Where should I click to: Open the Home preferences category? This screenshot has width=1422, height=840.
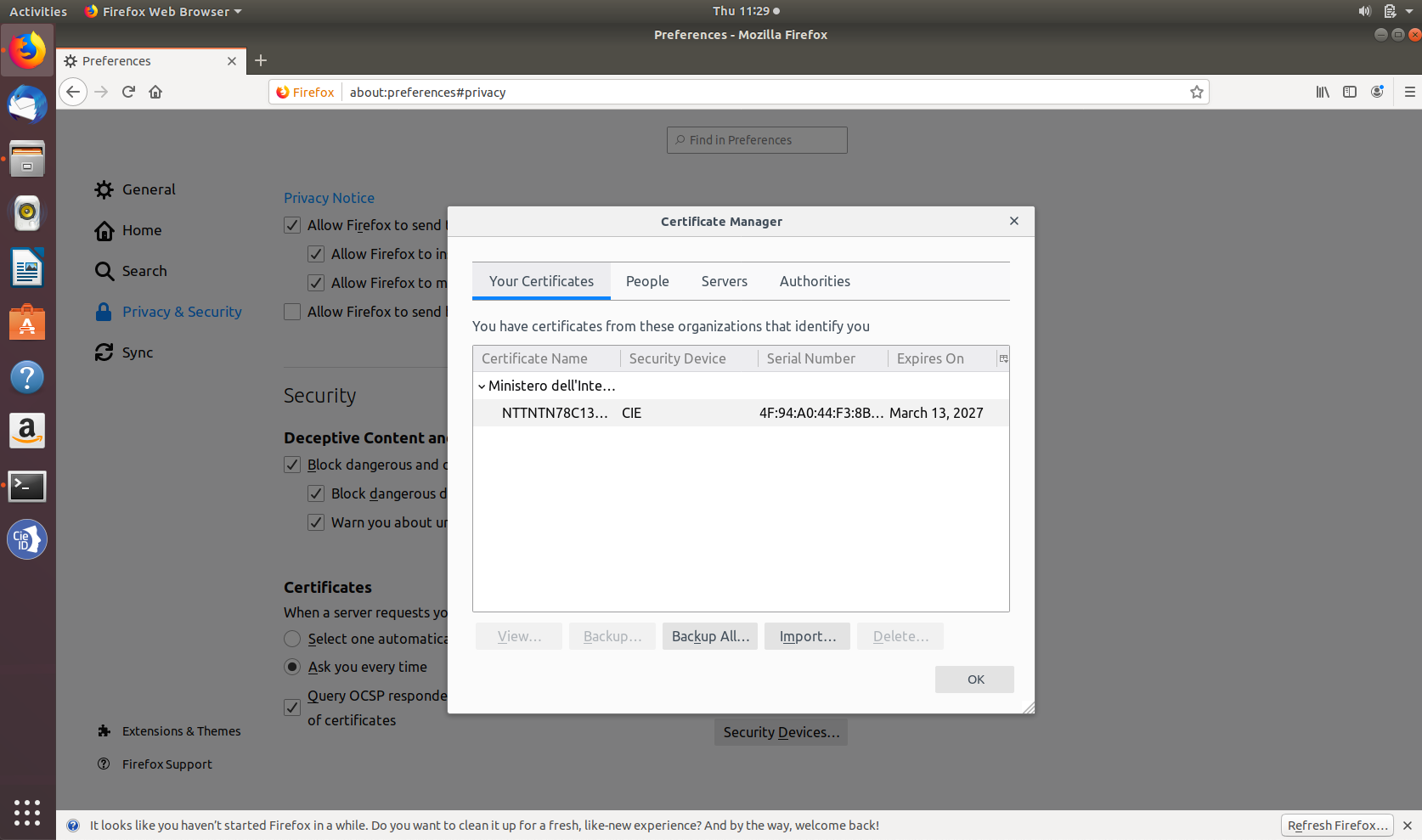pos(128,230)
